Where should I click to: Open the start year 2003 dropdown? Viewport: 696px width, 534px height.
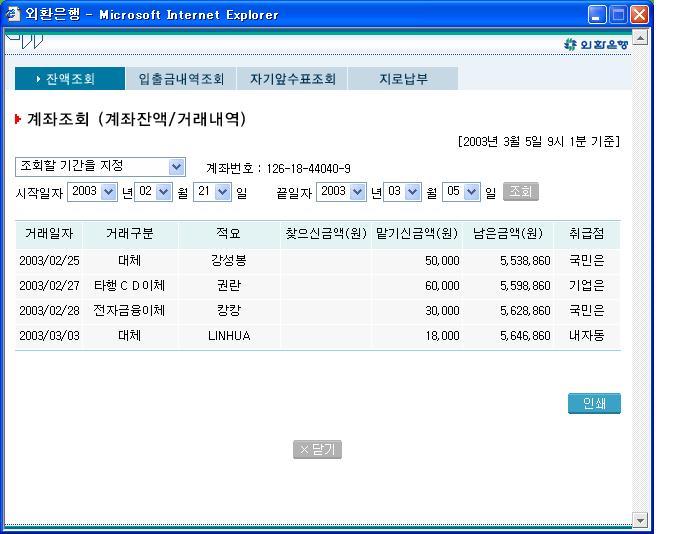pos(109,191)
